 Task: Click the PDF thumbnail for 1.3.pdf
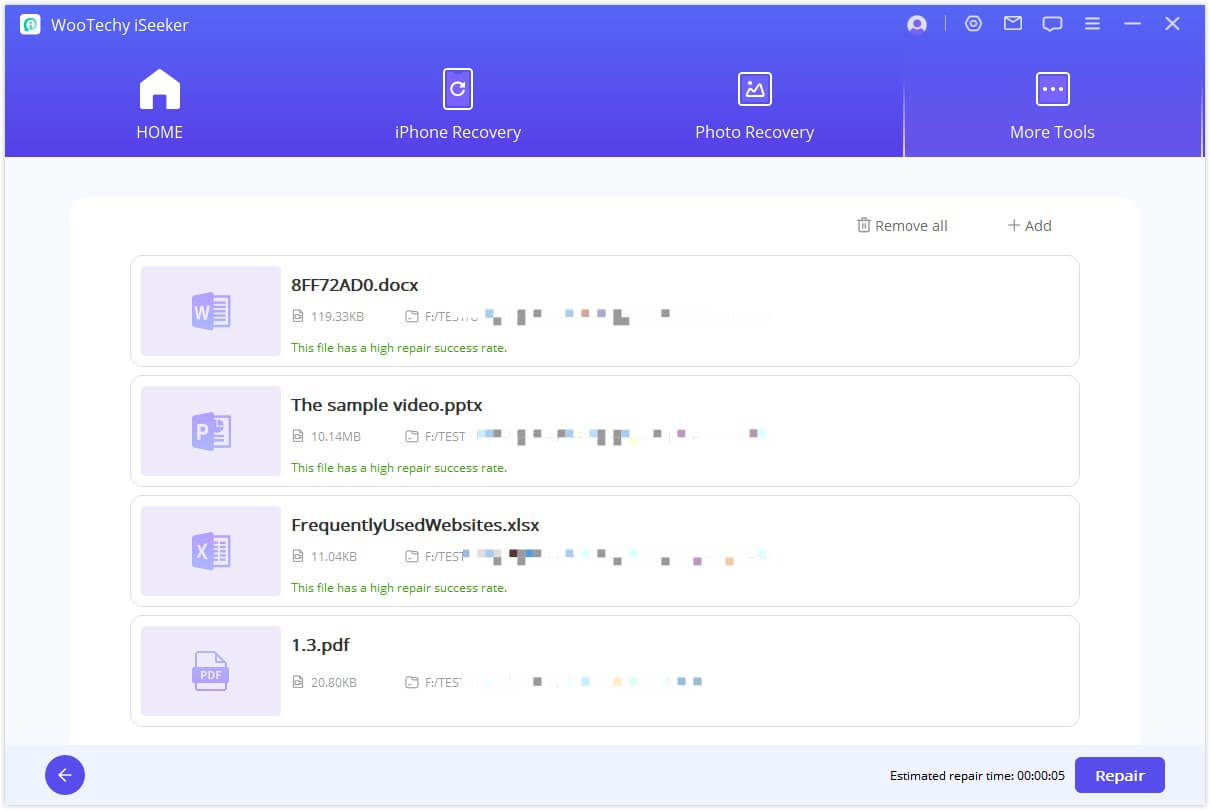[211, 671]
